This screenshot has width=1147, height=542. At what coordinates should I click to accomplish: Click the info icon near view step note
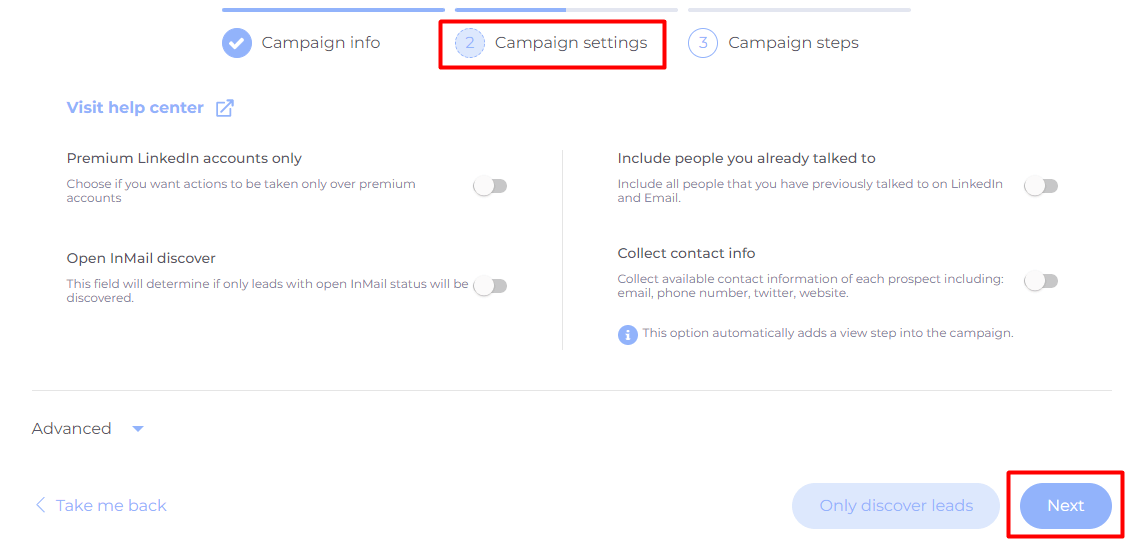[x=628, y=334]
